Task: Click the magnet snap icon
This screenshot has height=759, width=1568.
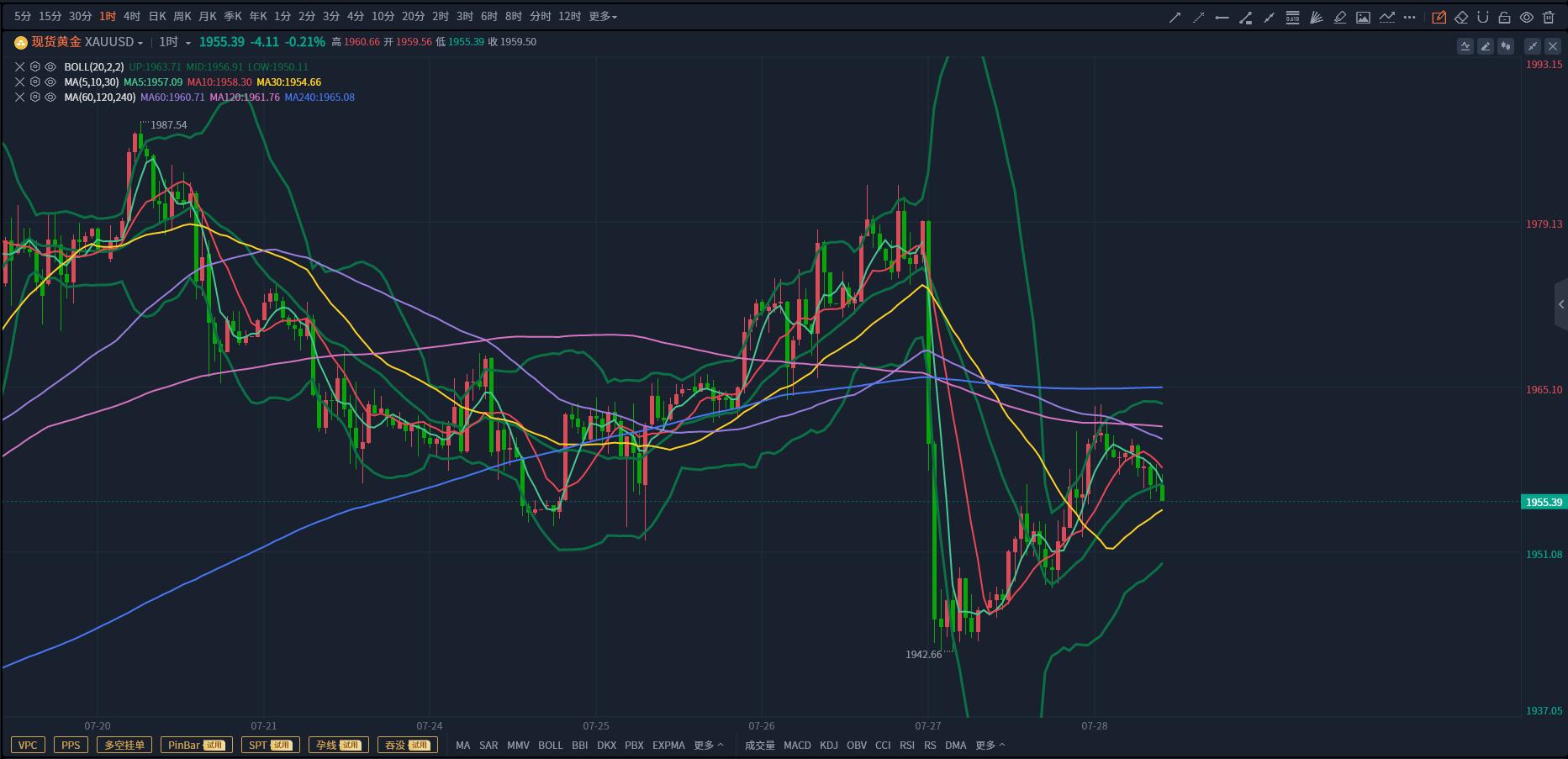Action: click(1483, 17)
